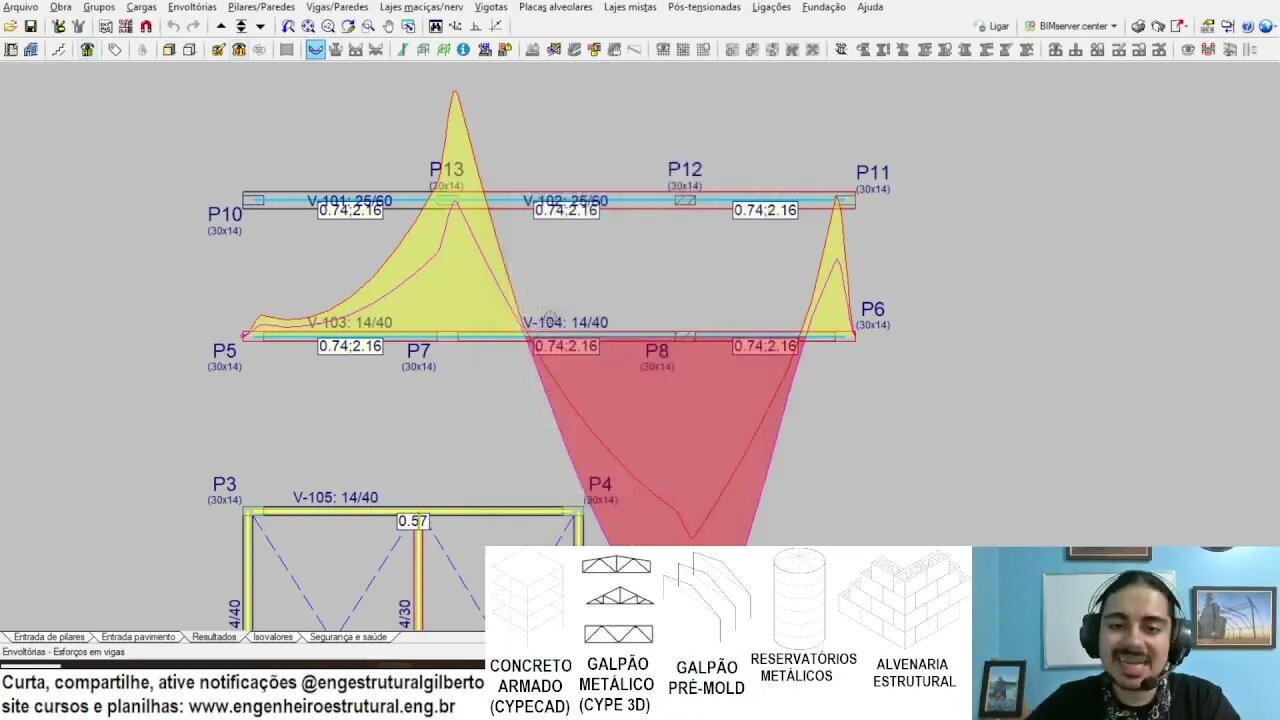Switch to Entrada pavimento tab
1280x720 pixels.
point(138,637)
